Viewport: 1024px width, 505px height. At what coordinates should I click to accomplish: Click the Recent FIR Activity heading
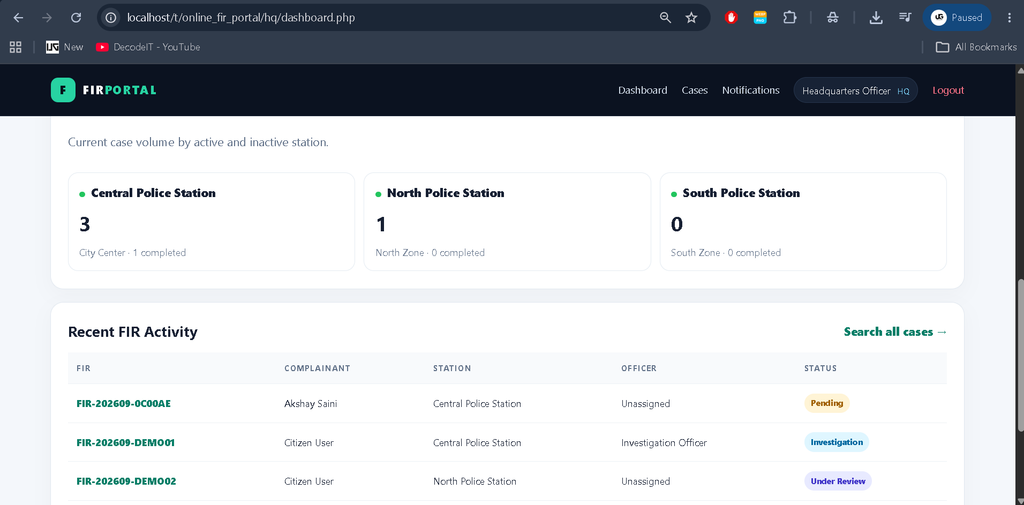(x=133, y=332)
